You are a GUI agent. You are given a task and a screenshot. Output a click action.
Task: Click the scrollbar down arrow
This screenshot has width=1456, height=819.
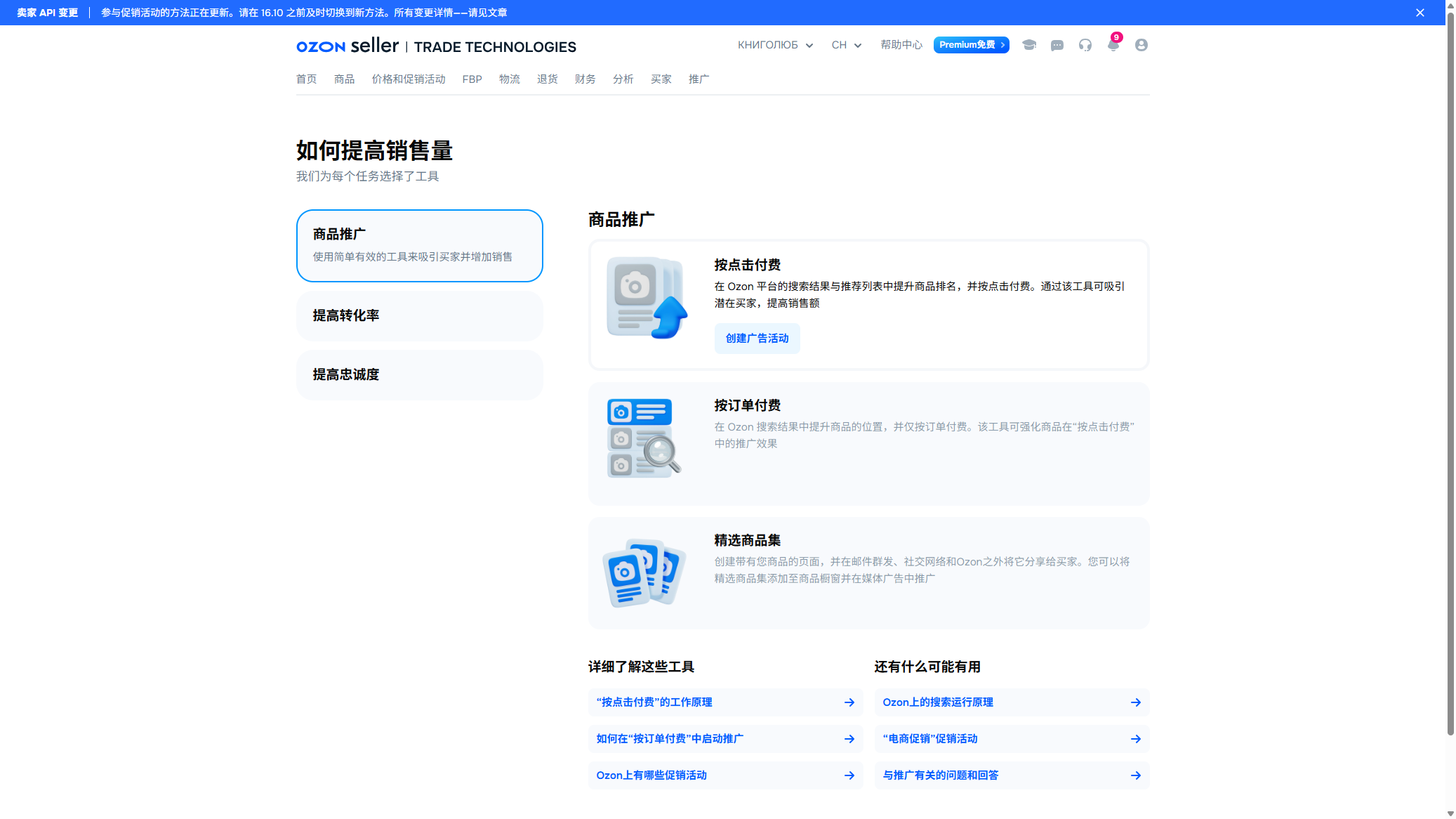[x=1450, y=813]
